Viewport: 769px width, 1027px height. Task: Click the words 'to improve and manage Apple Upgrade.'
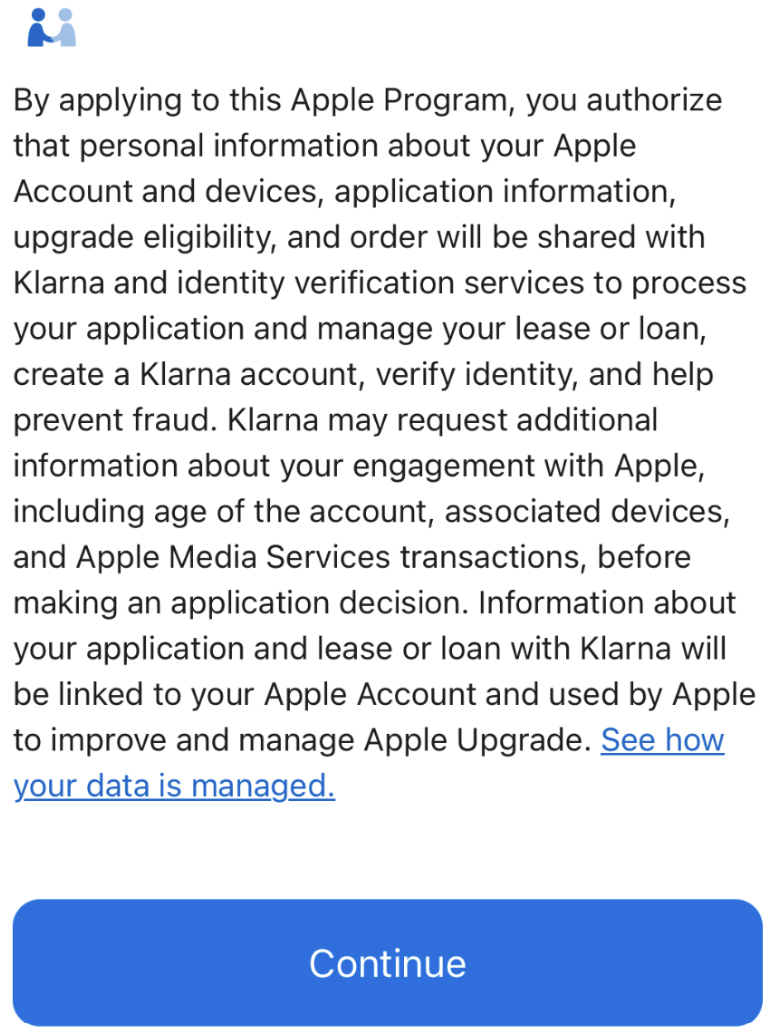(302, 740)
